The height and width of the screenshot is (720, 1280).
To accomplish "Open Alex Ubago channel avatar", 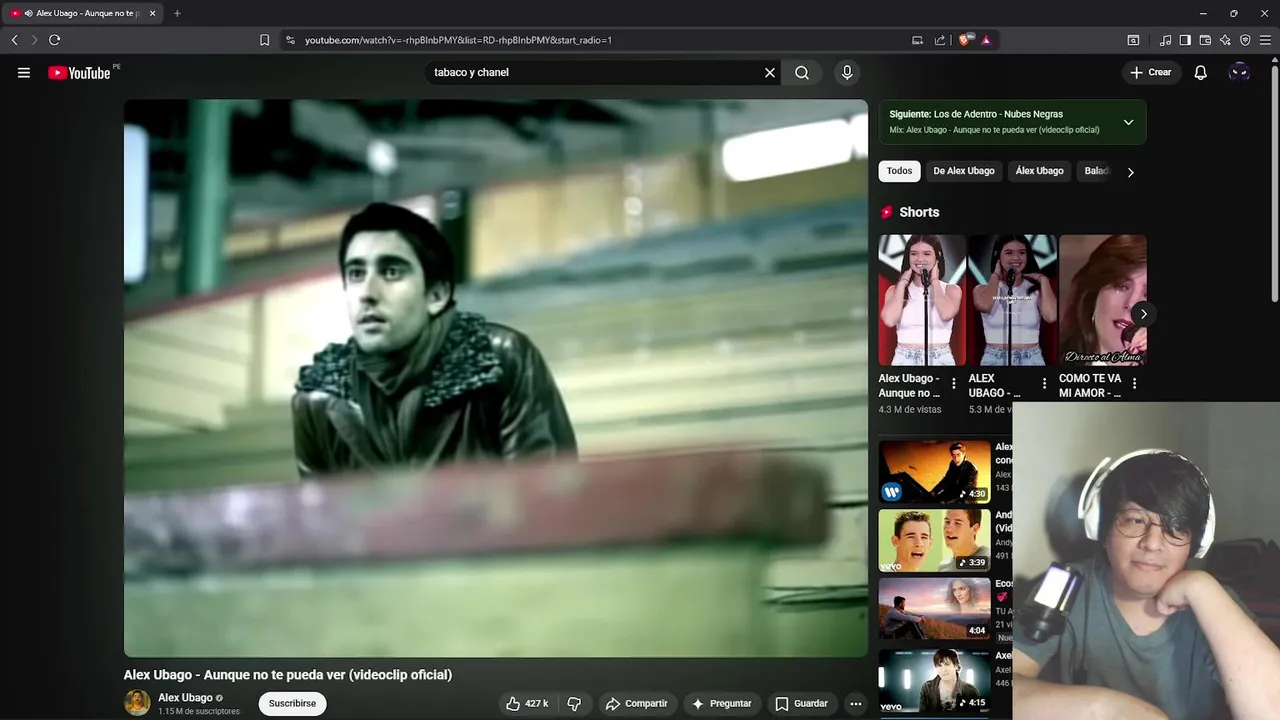I will tap(137, 703).
